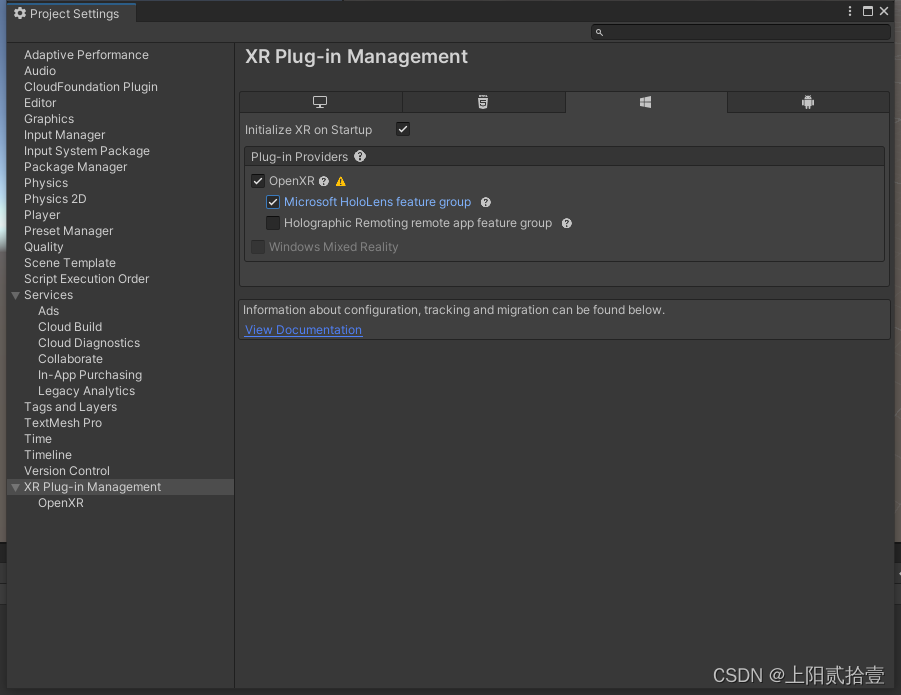Open Audio settings

pyautogui.click(x=40, y=71)
